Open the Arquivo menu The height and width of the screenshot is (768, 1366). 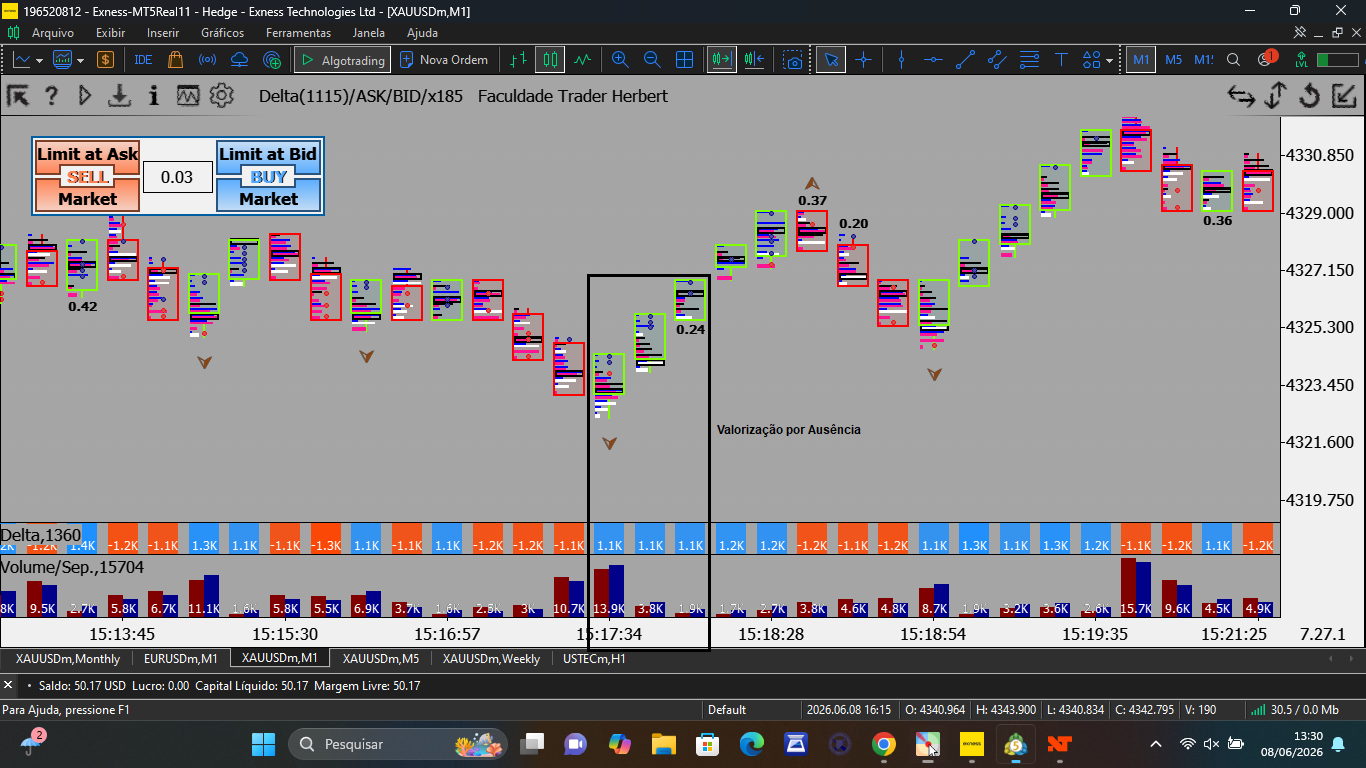coord(52,33)
